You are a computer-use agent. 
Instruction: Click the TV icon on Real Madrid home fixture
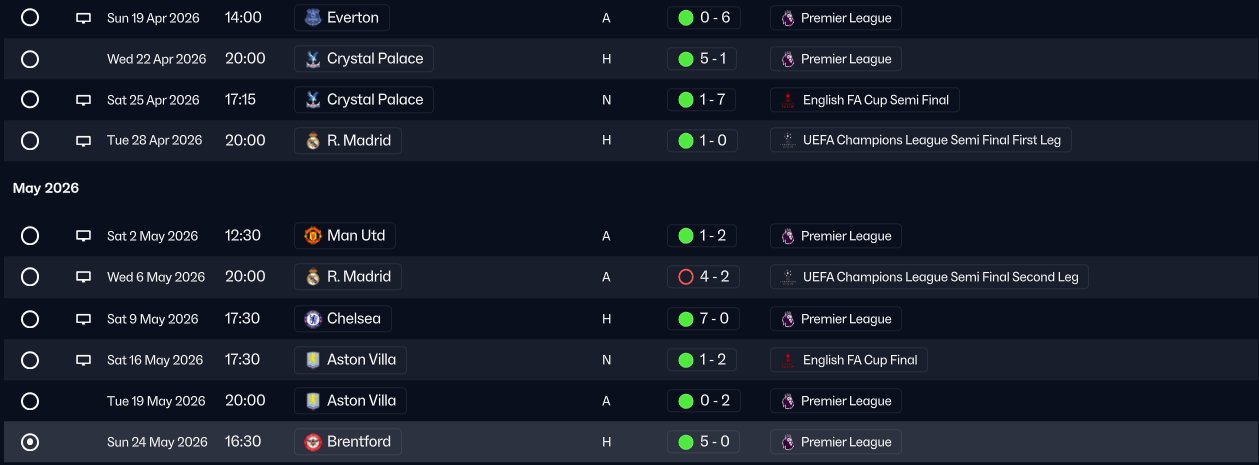tap(84, 141)
